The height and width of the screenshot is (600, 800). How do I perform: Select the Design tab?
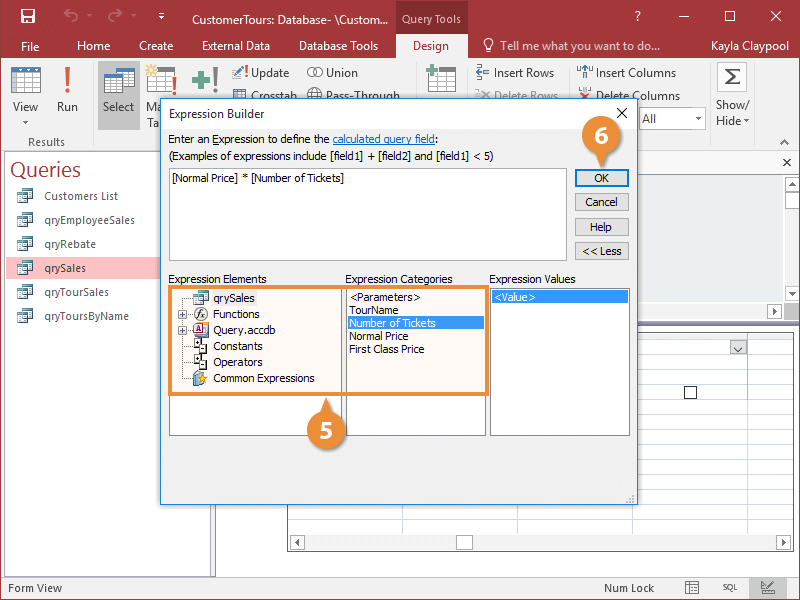tap(431, 46)
